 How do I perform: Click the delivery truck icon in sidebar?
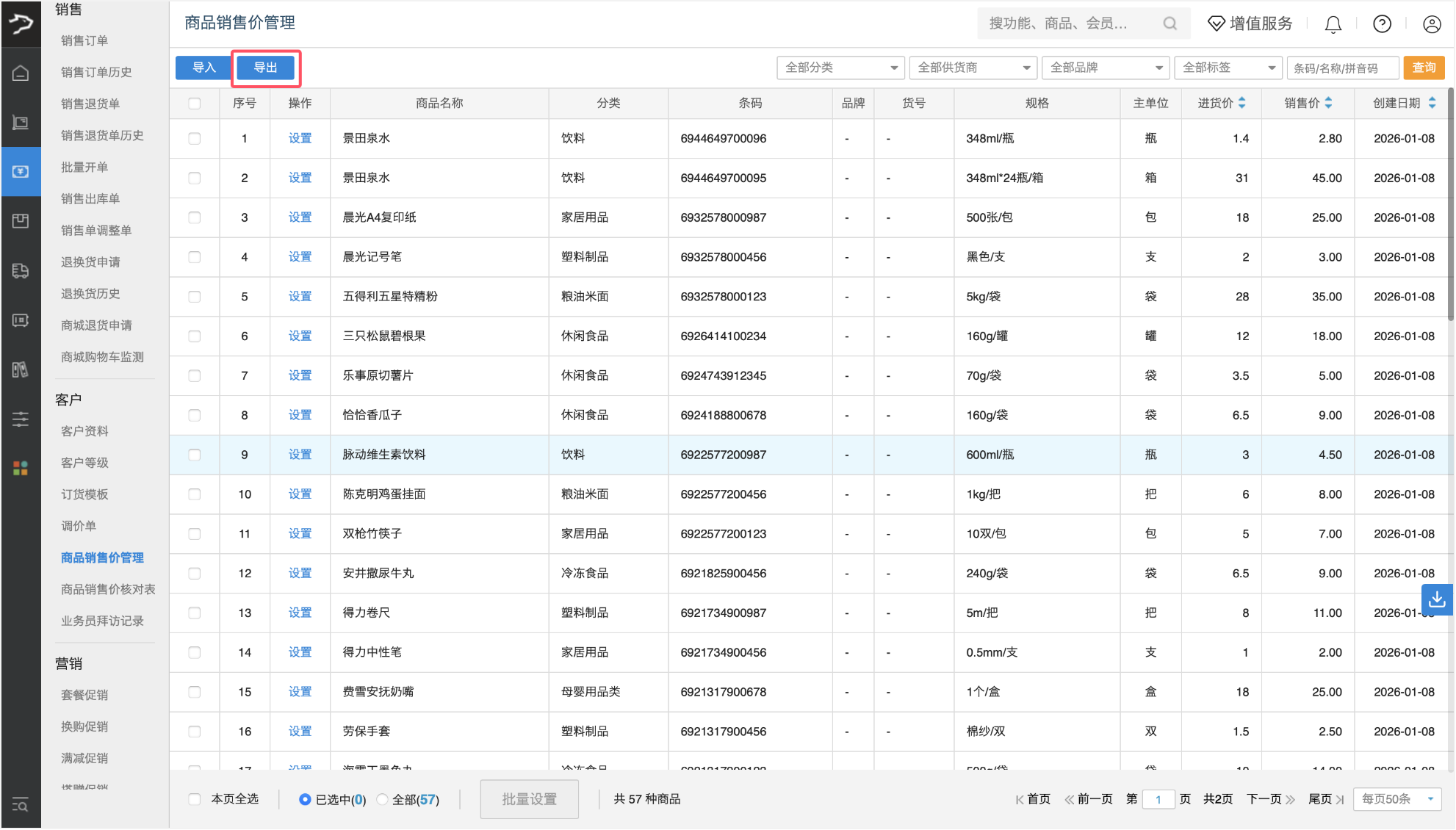pyautogui.click(x=21, y=270)
